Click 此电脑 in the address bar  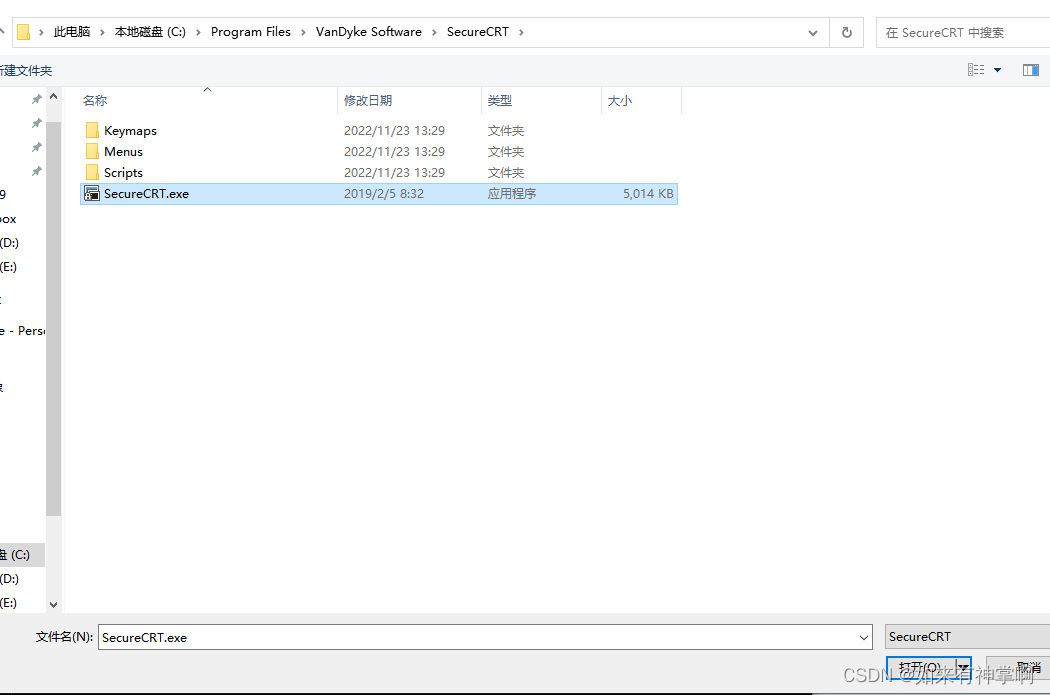[71, 31]
